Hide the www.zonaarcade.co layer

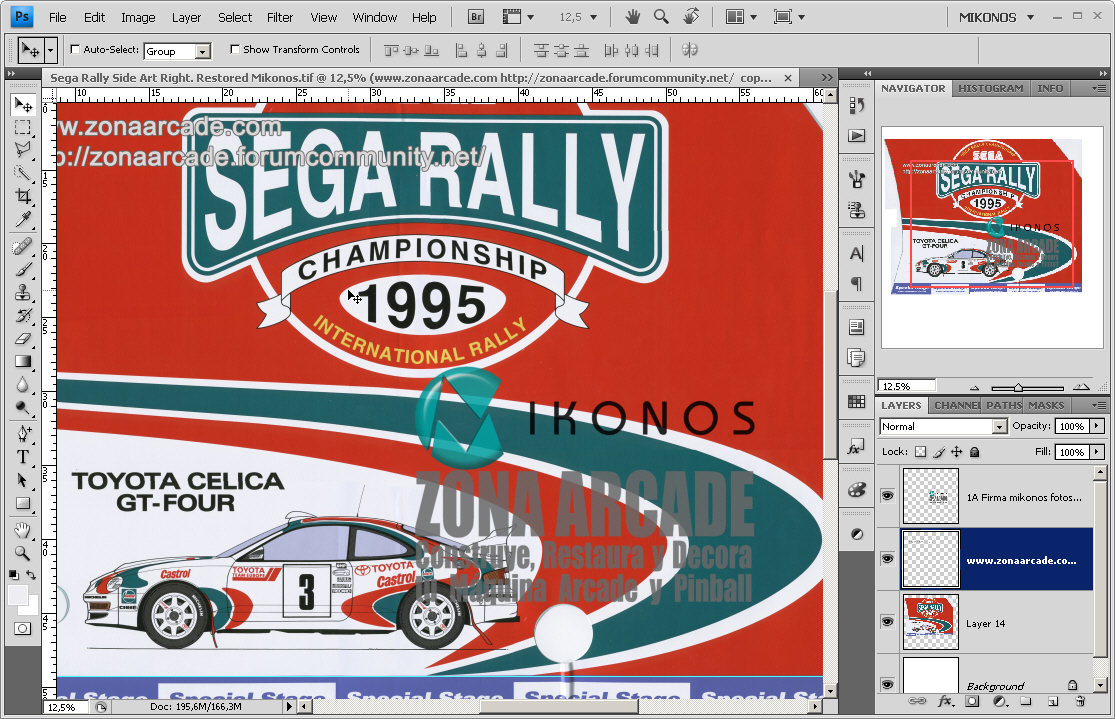tap(887, 559)
